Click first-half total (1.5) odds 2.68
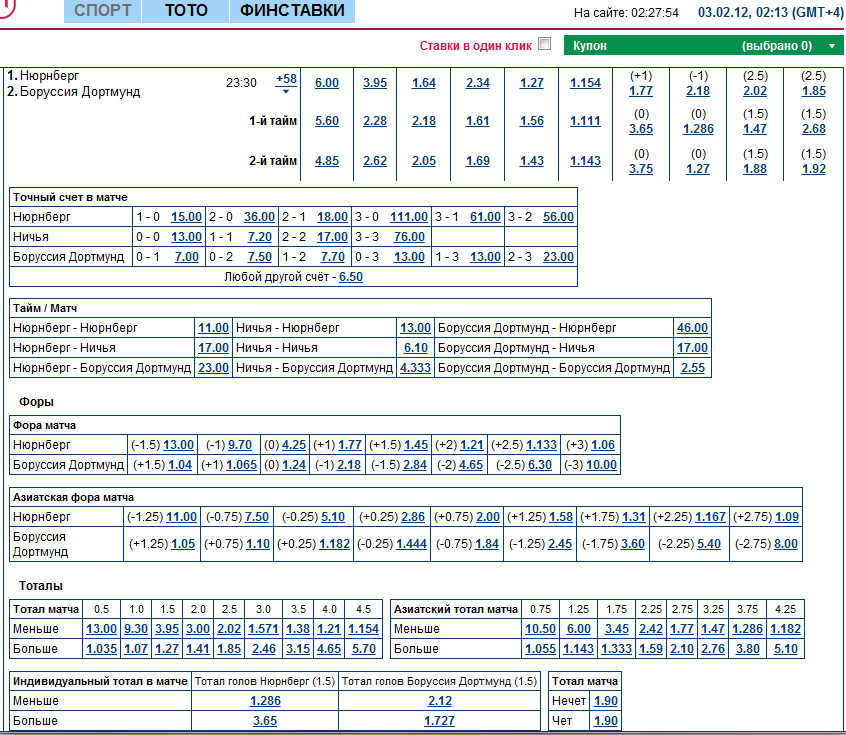The image size is (846, 735). pyautogui.click(x=814, y=129)
